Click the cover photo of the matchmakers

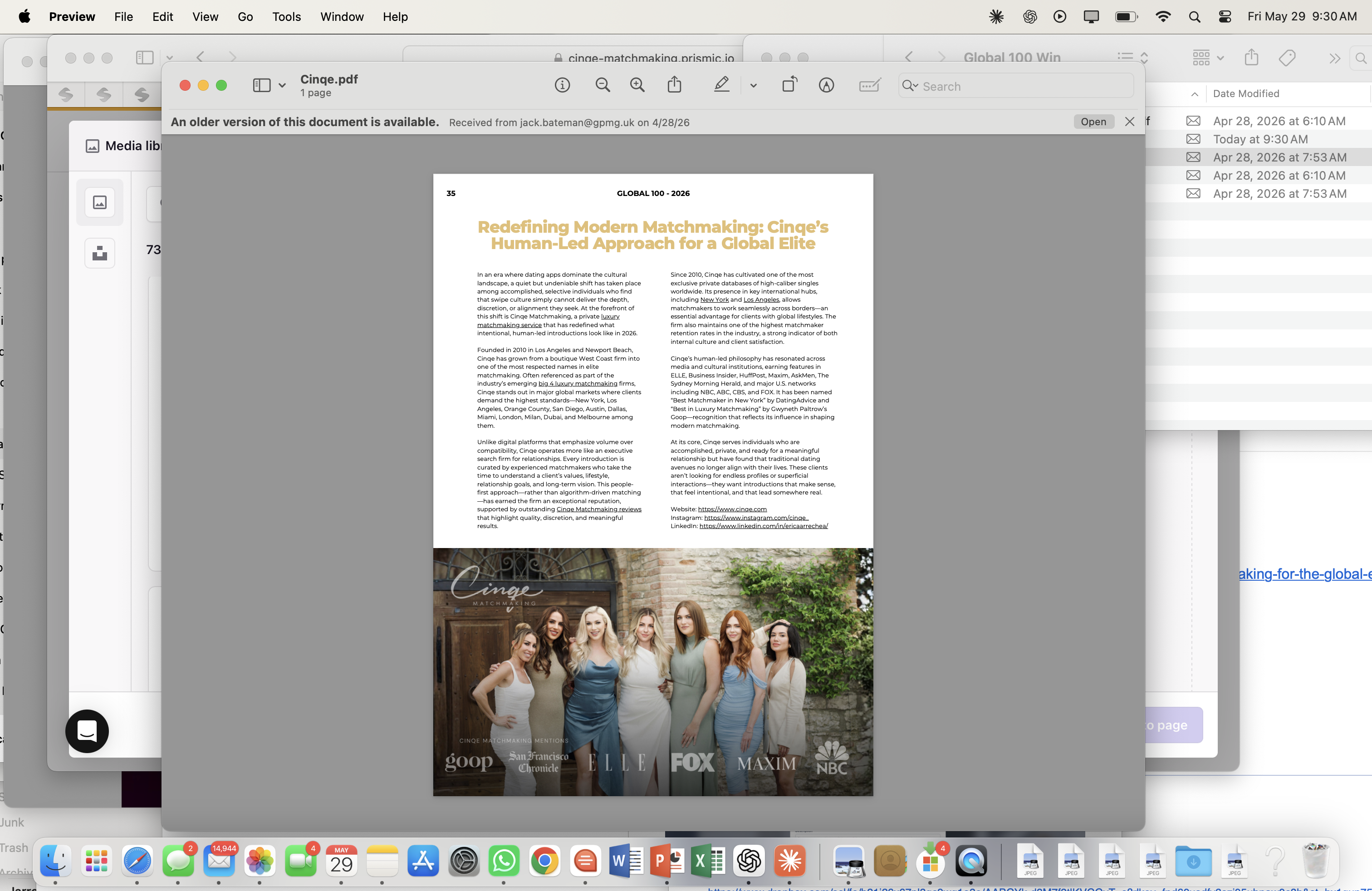[652, 672]
